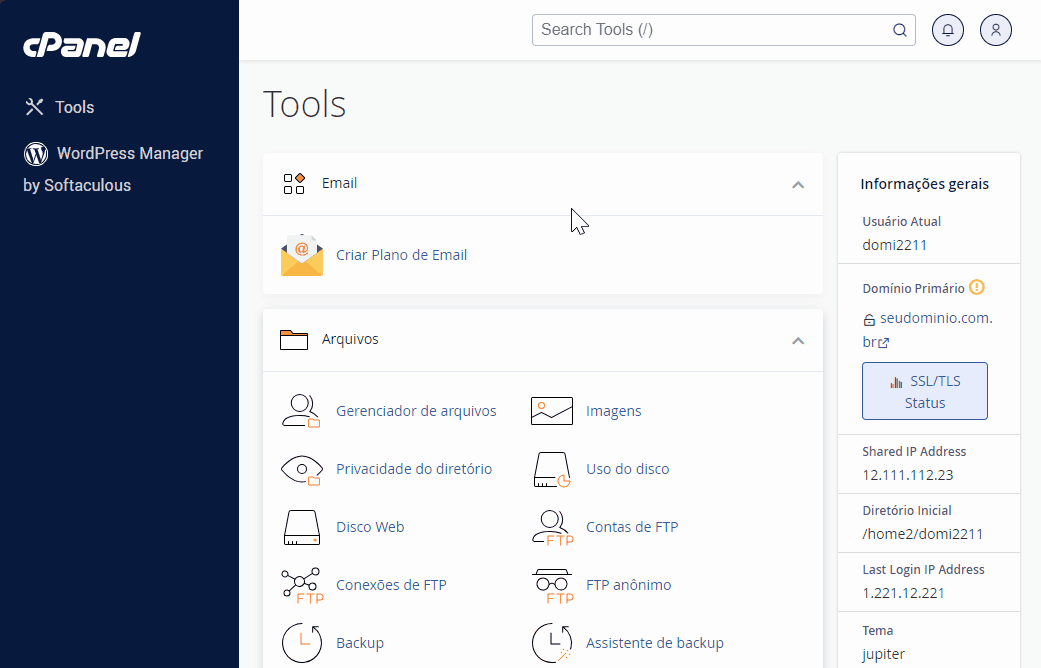Click the Disco Web drive icon

point(301,528)
